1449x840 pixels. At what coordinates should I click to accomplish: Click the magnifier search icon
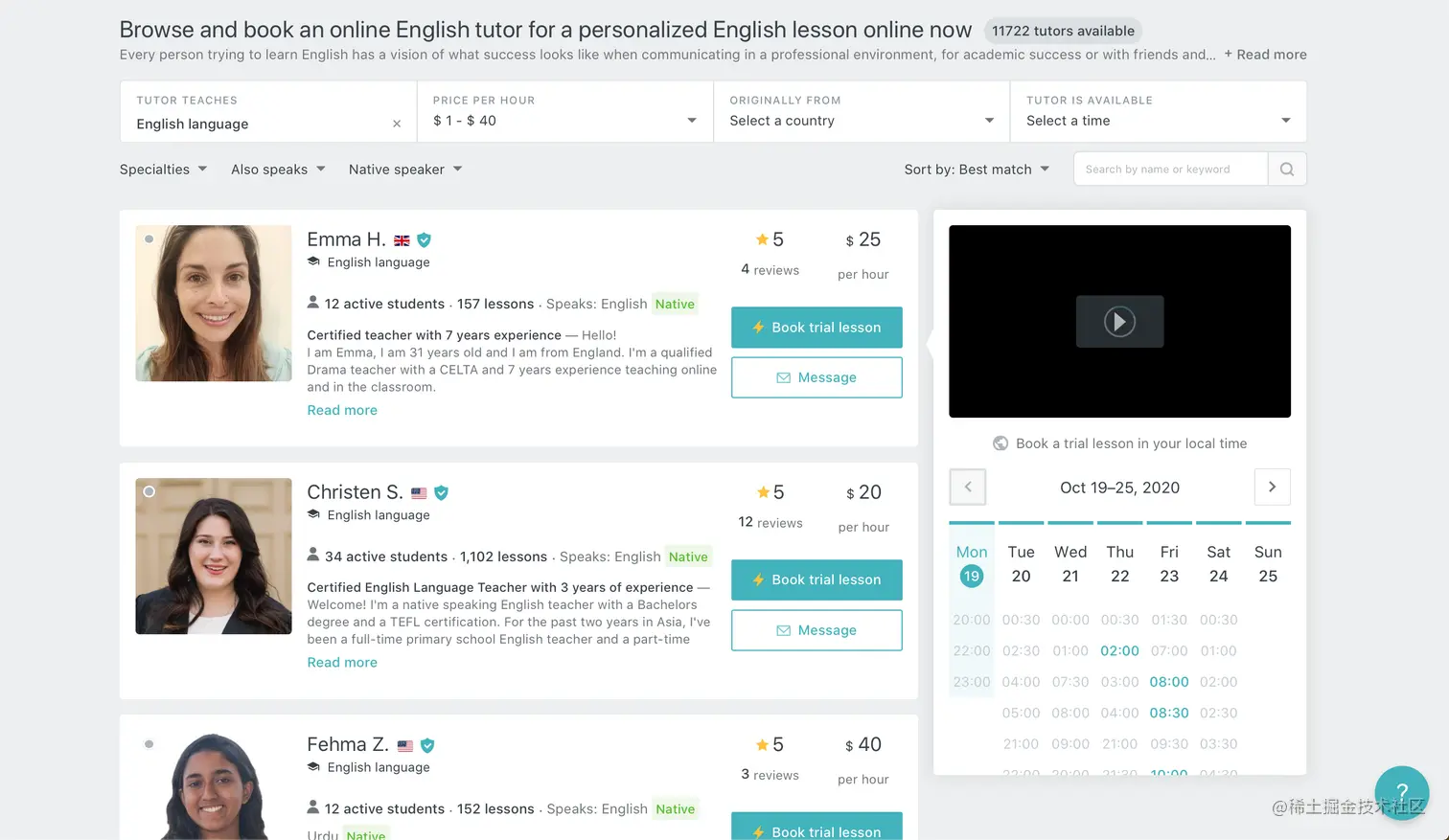click(x=1287, y=169)
